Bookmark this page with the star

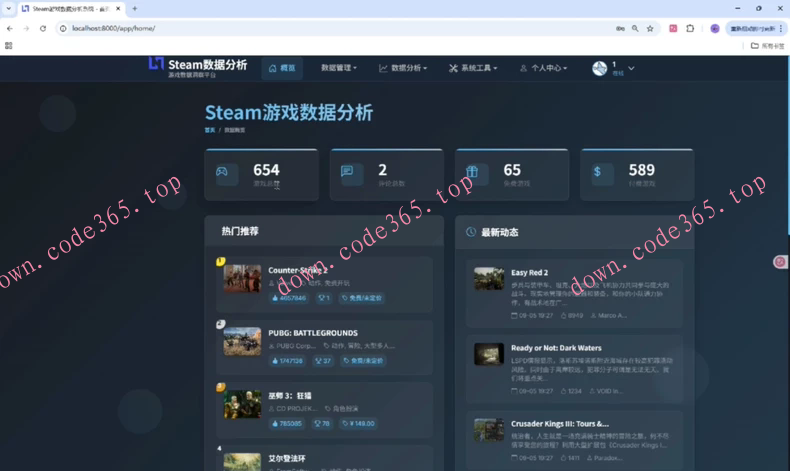650,28
